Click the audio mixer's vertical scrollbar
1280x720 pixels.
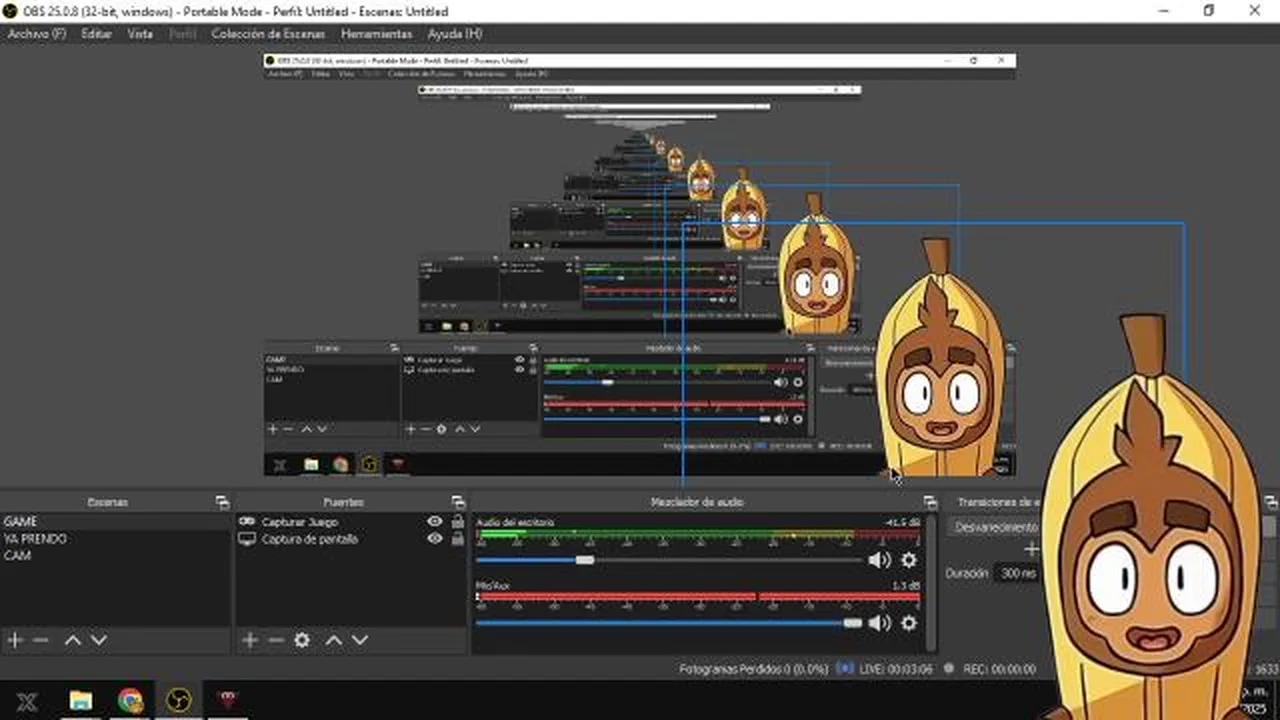point(933,583)
